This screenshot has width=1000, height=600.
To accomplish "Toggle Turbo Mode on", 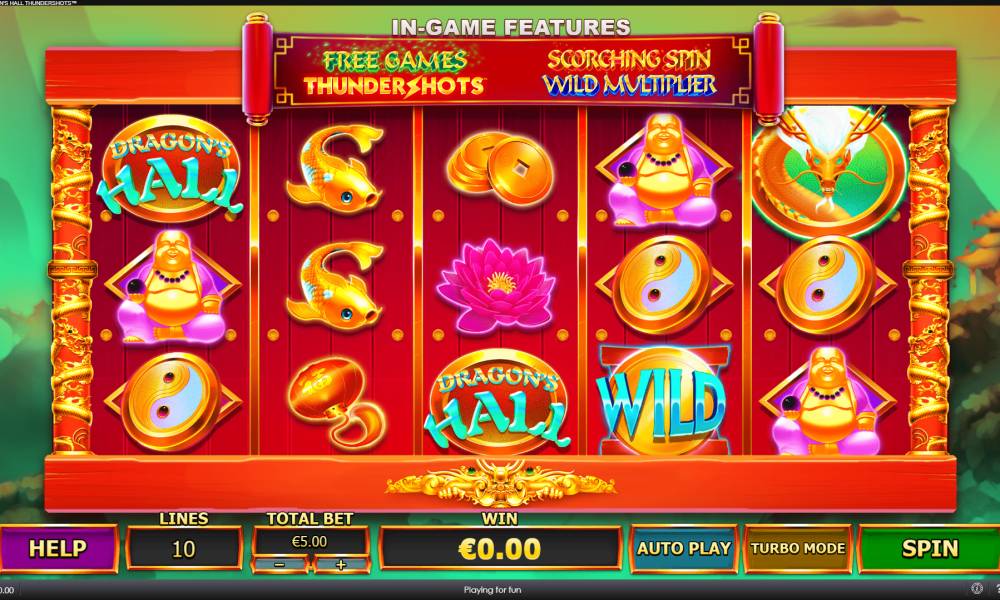I will [x=797, y=548].
